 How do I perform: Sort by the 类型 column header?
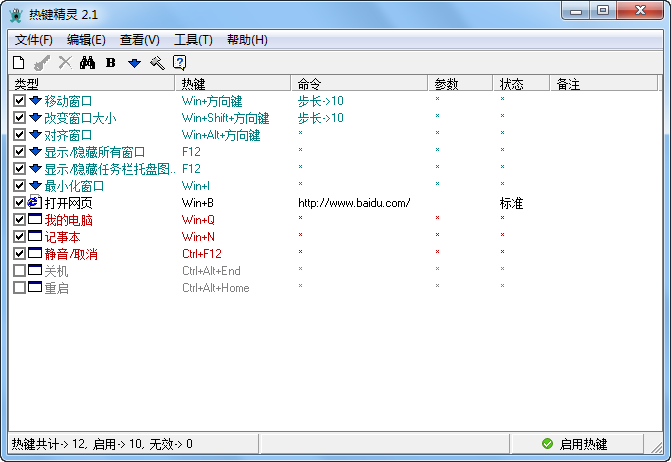(92, 83)
